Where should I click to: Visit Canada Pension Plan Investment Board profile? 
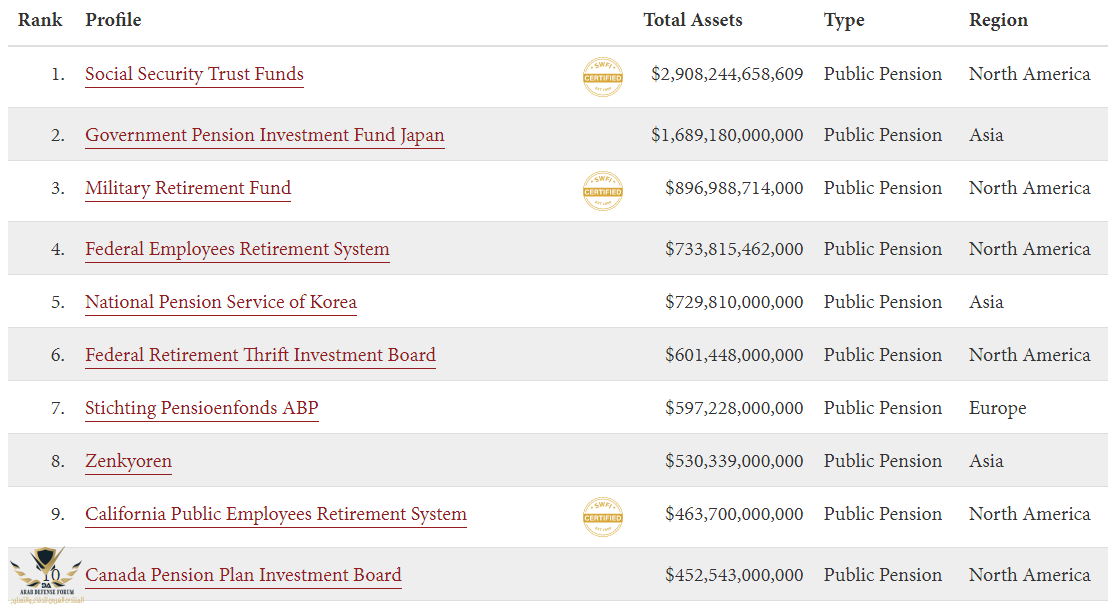click(x=243, y=575)
